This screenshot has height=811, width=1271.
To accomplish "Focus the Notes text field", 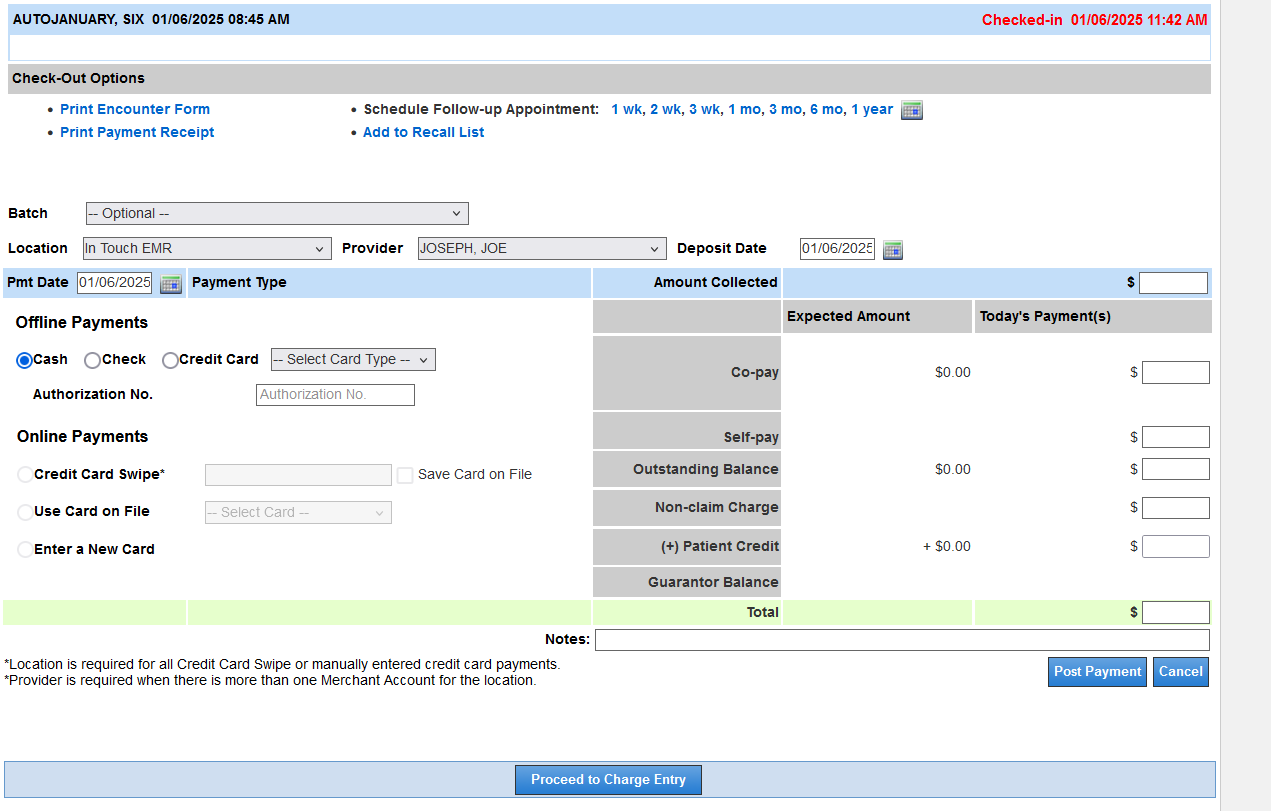I will click(x=901, y=640).
